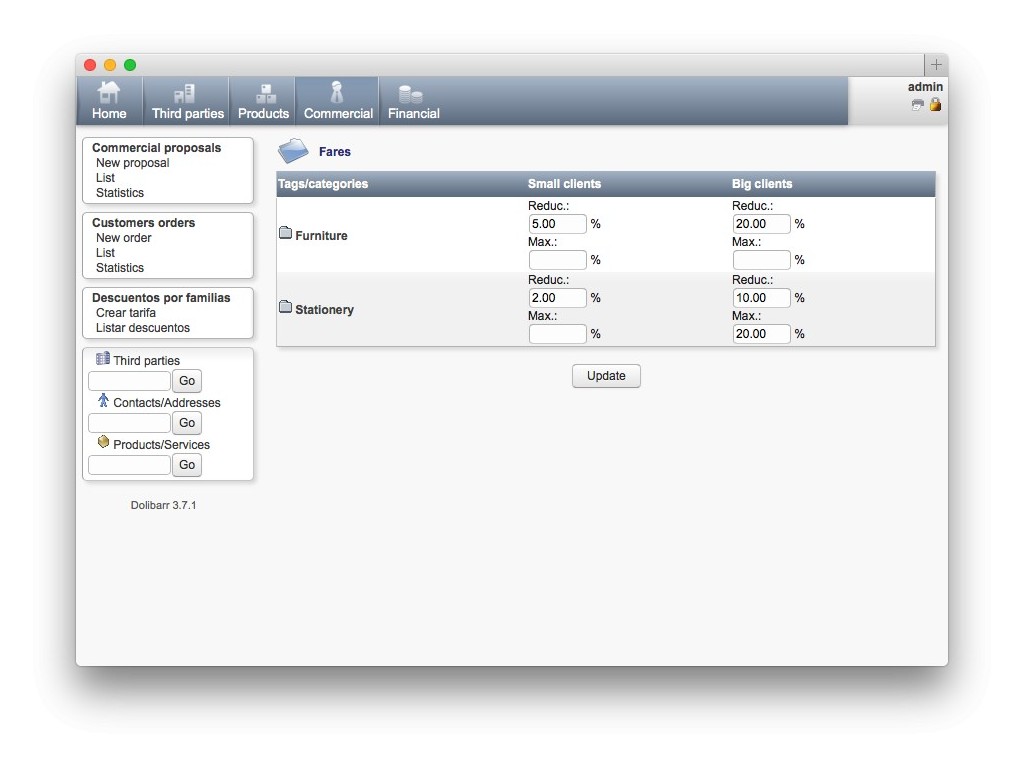Screen dimensions: 1024x768
Task: Click Crear tarifa link
Action: (126, 313)
